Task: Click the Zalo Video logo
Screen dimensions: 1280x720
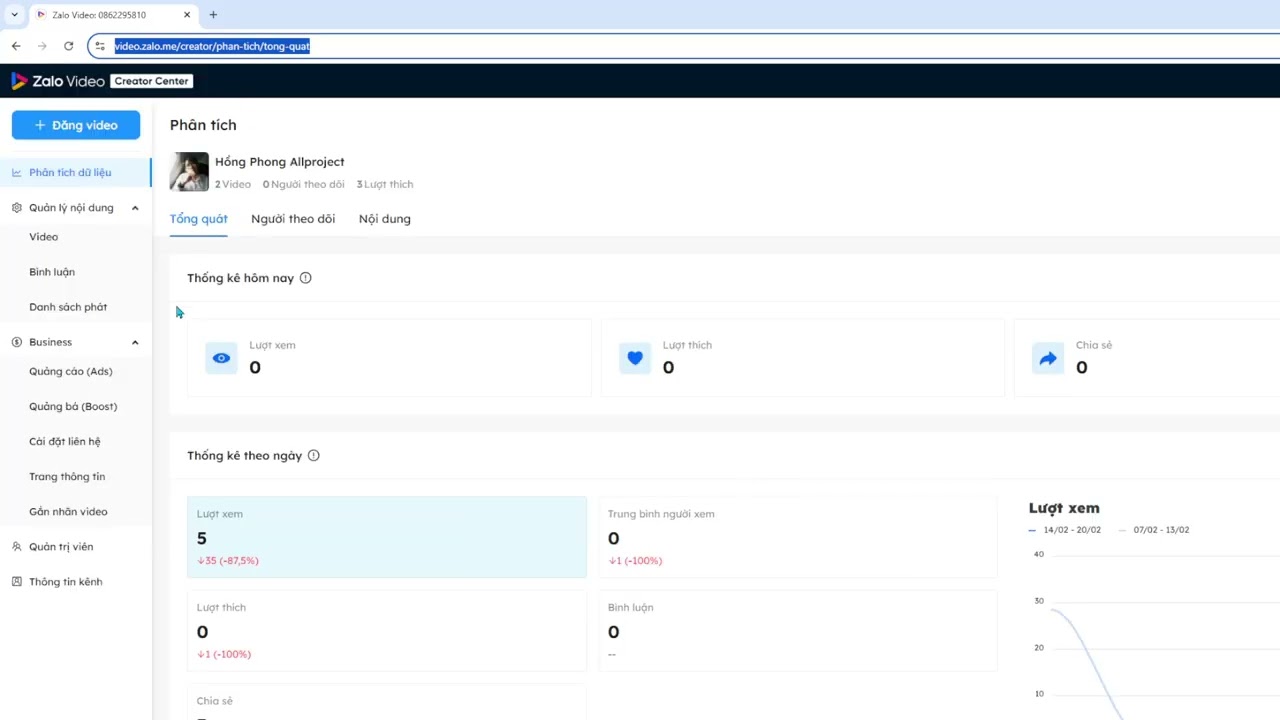Action: pyautogui.click(x=58, y=81)
